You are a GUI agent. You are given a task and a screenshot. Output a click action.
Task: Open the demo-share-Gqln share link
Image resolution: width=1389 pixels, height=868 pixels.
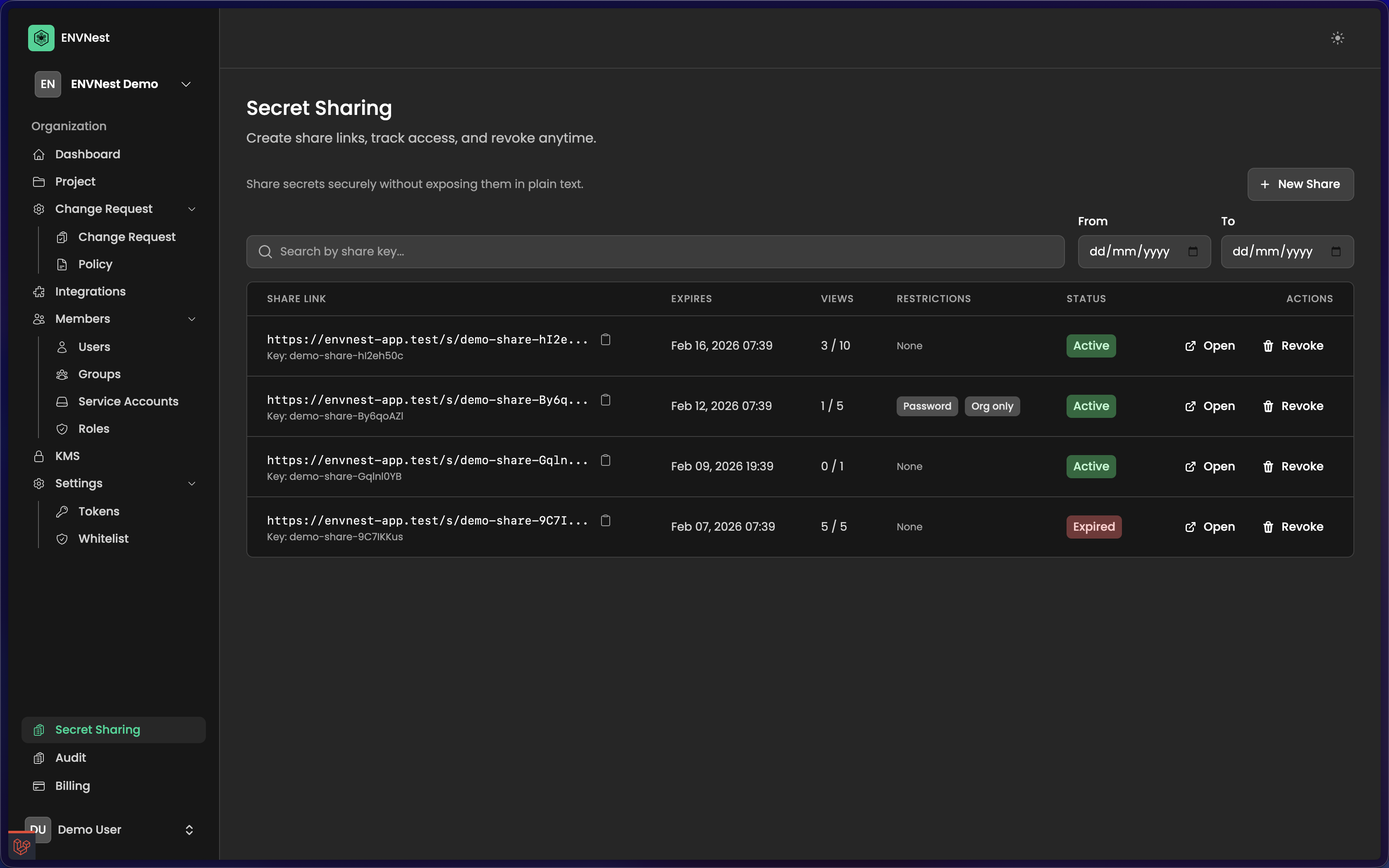click(x=1210, y=467)
